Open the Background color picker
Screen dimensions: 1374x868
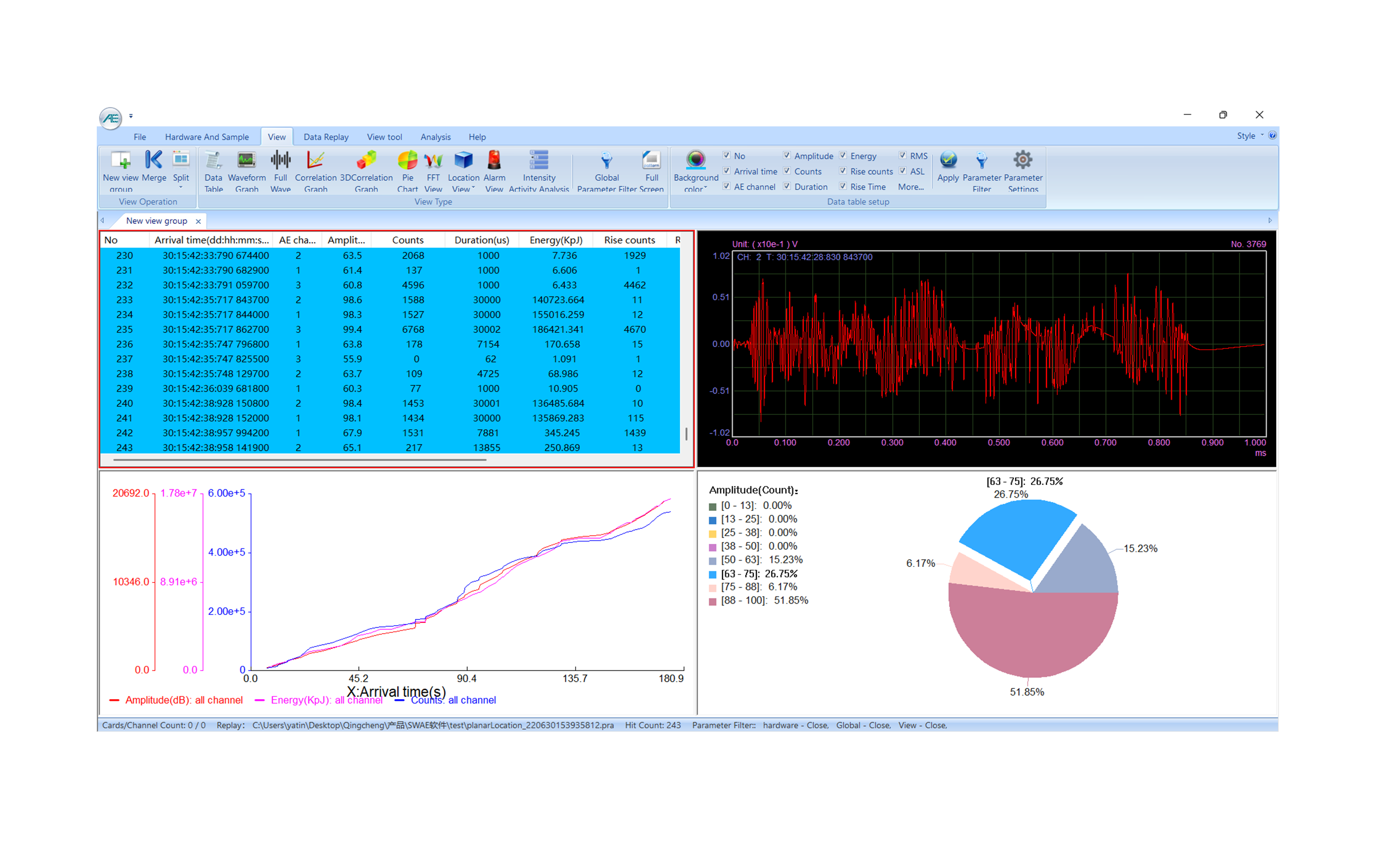point(696,160)
